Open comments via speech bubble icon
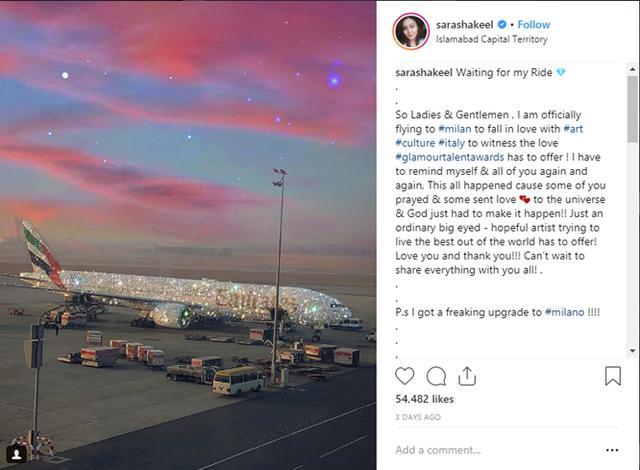Image resolution: width=640 pixels, height=470 pixels. pyautogui.click(x=436, y=376)
